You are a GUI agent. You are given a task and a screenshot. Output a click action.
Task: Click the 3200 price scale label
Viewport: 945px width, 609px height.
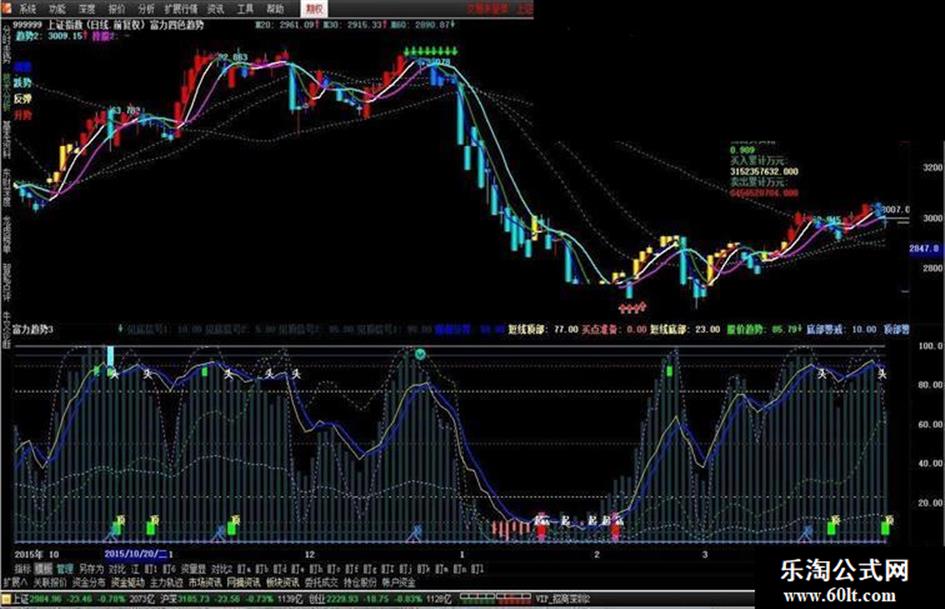[931, 168]
